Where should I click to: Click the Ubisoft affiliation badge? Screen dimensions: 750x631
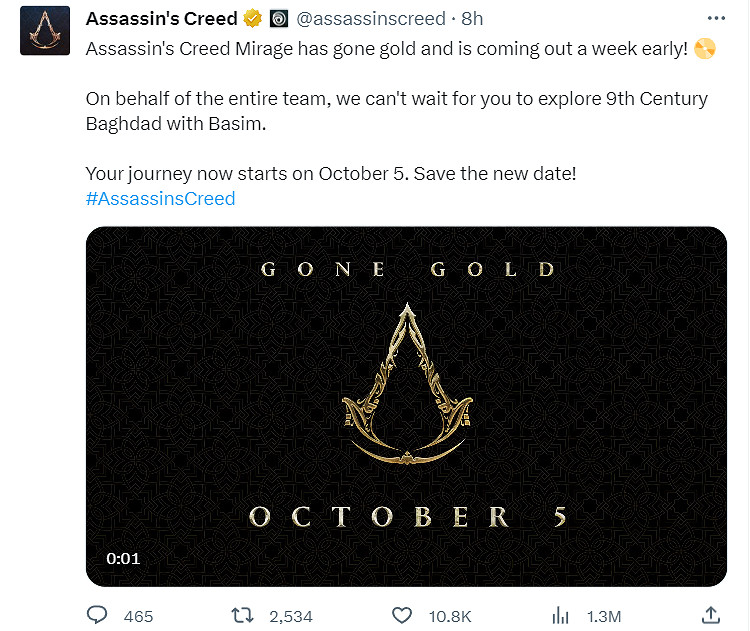click(278, 19)
